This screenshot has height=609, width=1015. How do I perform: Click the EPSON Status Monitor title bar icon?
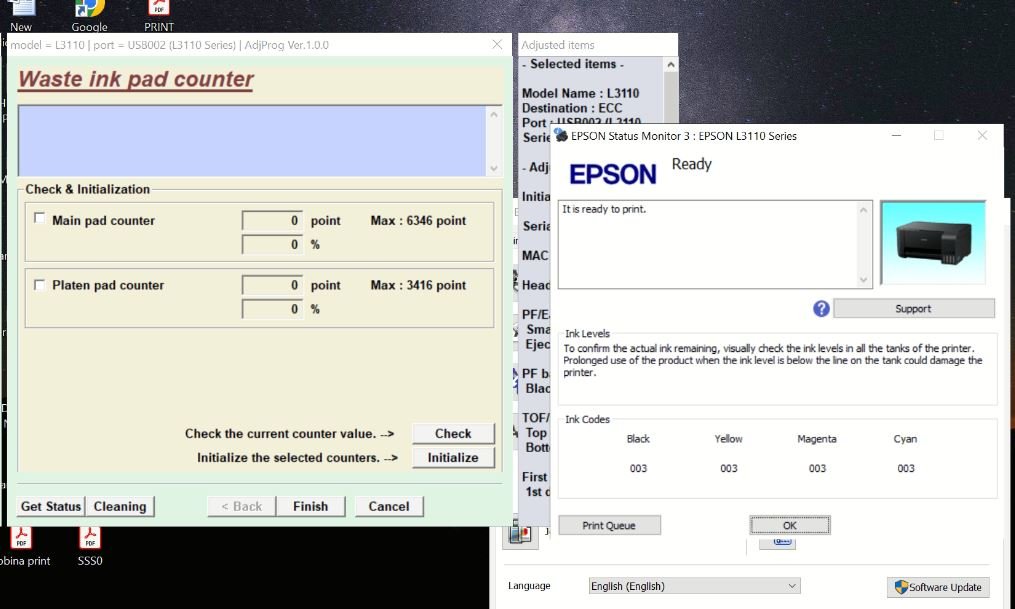pyautogui.click(x=561, y=135)
